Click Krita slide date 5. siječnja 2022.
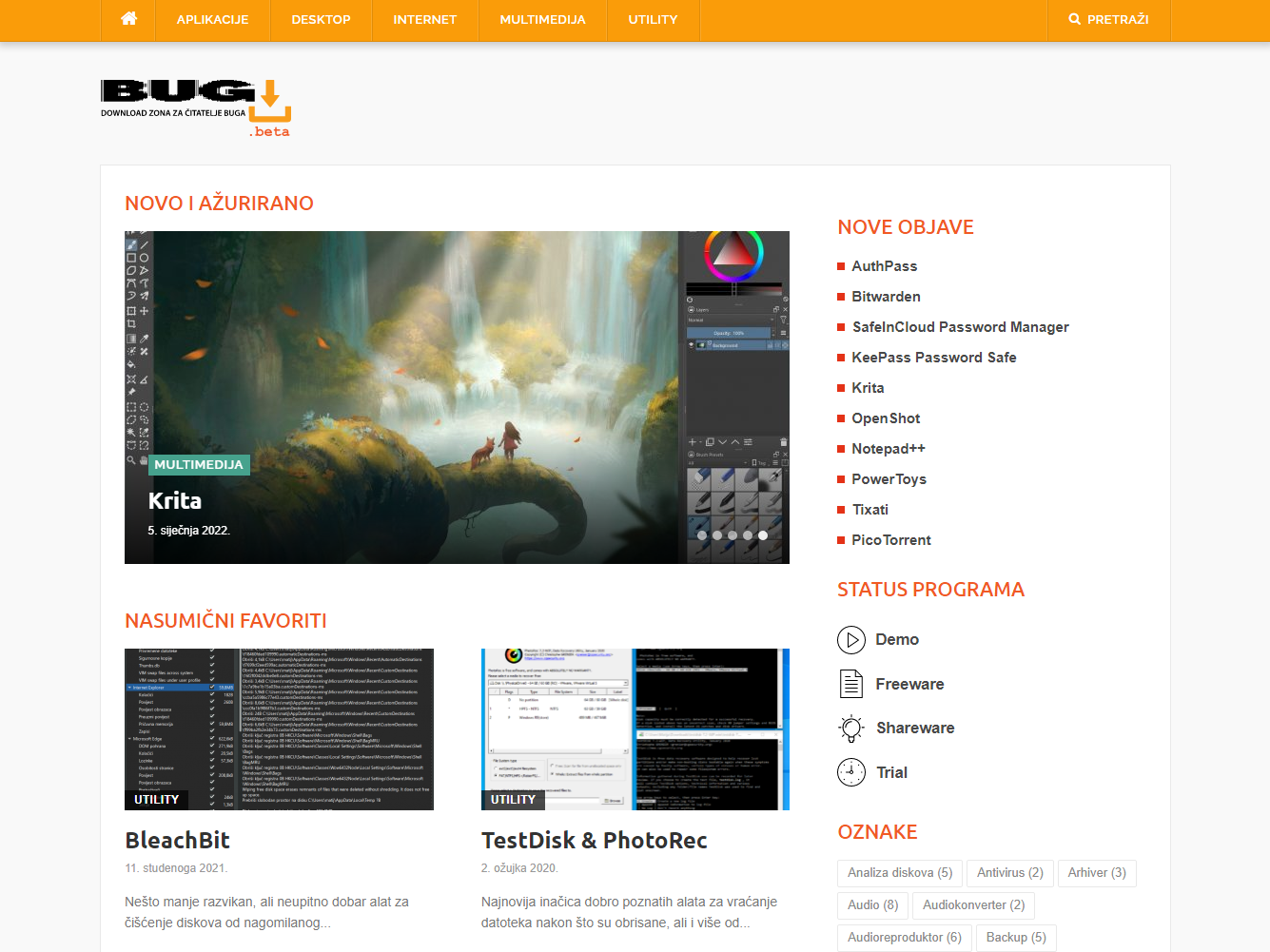The height and width of the screenshot is (952, 1270). coord(188,531)
